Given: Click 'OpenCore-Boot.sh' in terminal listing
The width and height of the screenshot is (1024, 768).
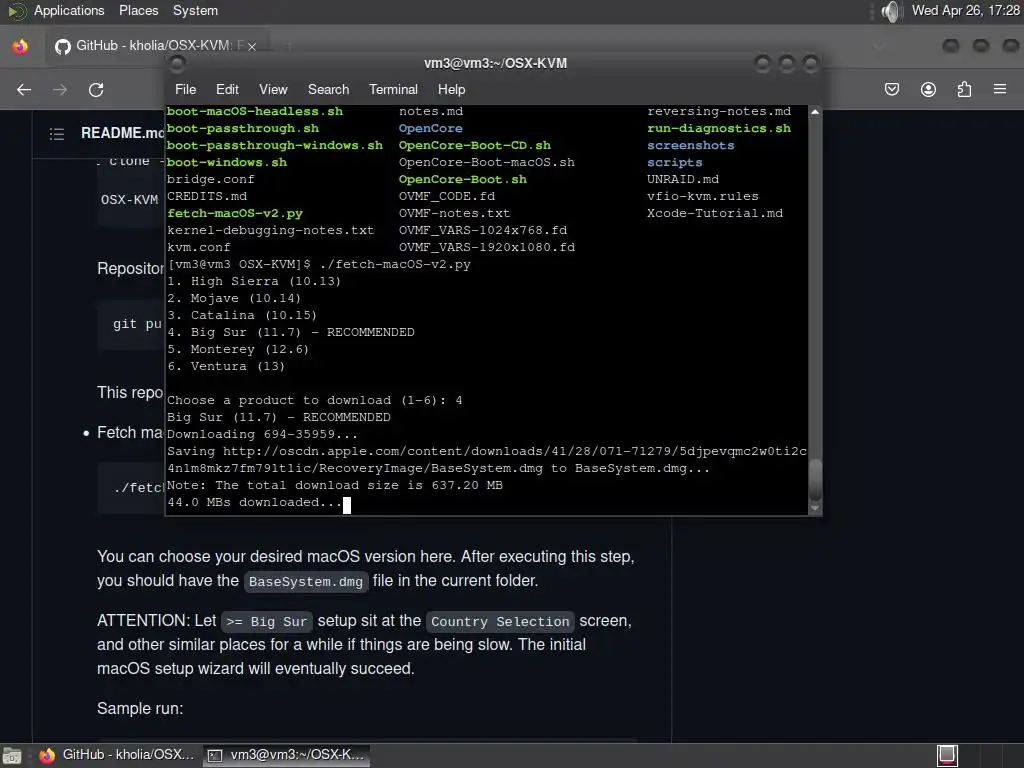Looking at the screenshot, I should pyautogui.click(x=463, y=180).
